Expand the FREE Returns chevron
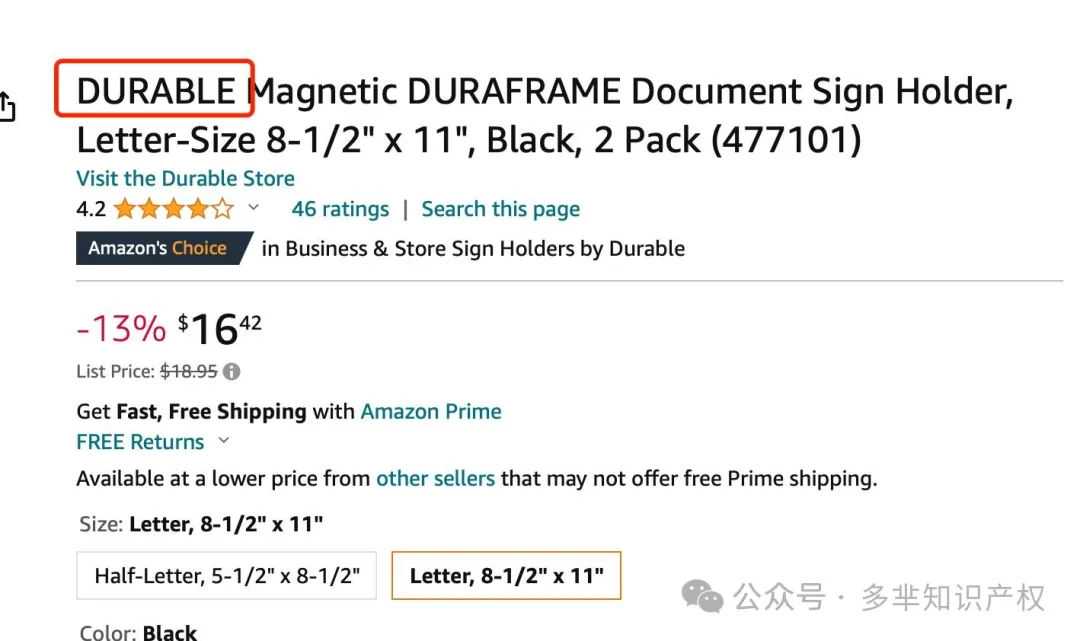 (x=223, y=441)
